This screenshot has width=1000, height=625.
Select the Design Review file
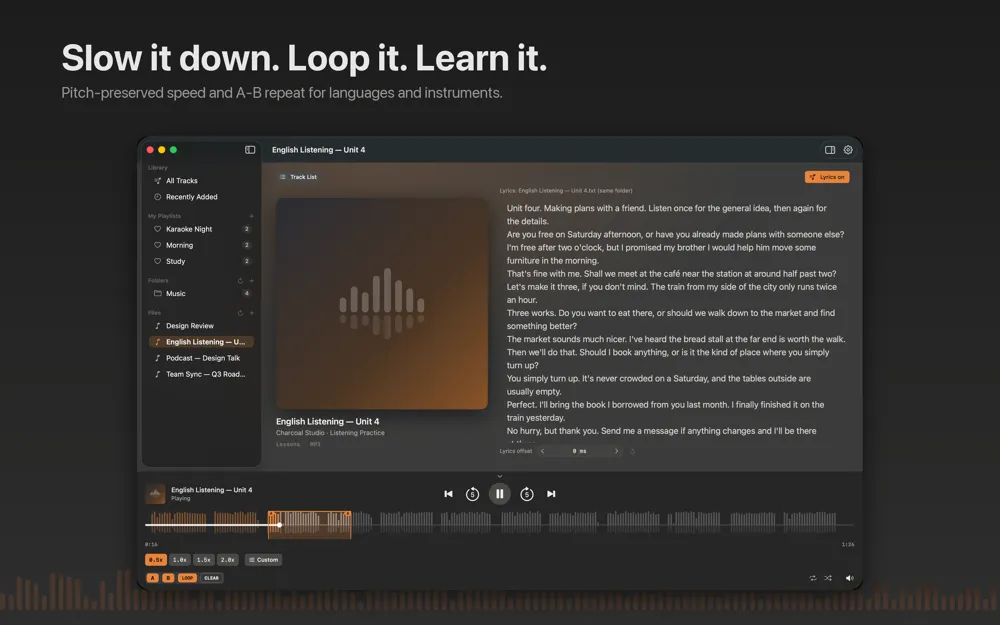point(201,326)
